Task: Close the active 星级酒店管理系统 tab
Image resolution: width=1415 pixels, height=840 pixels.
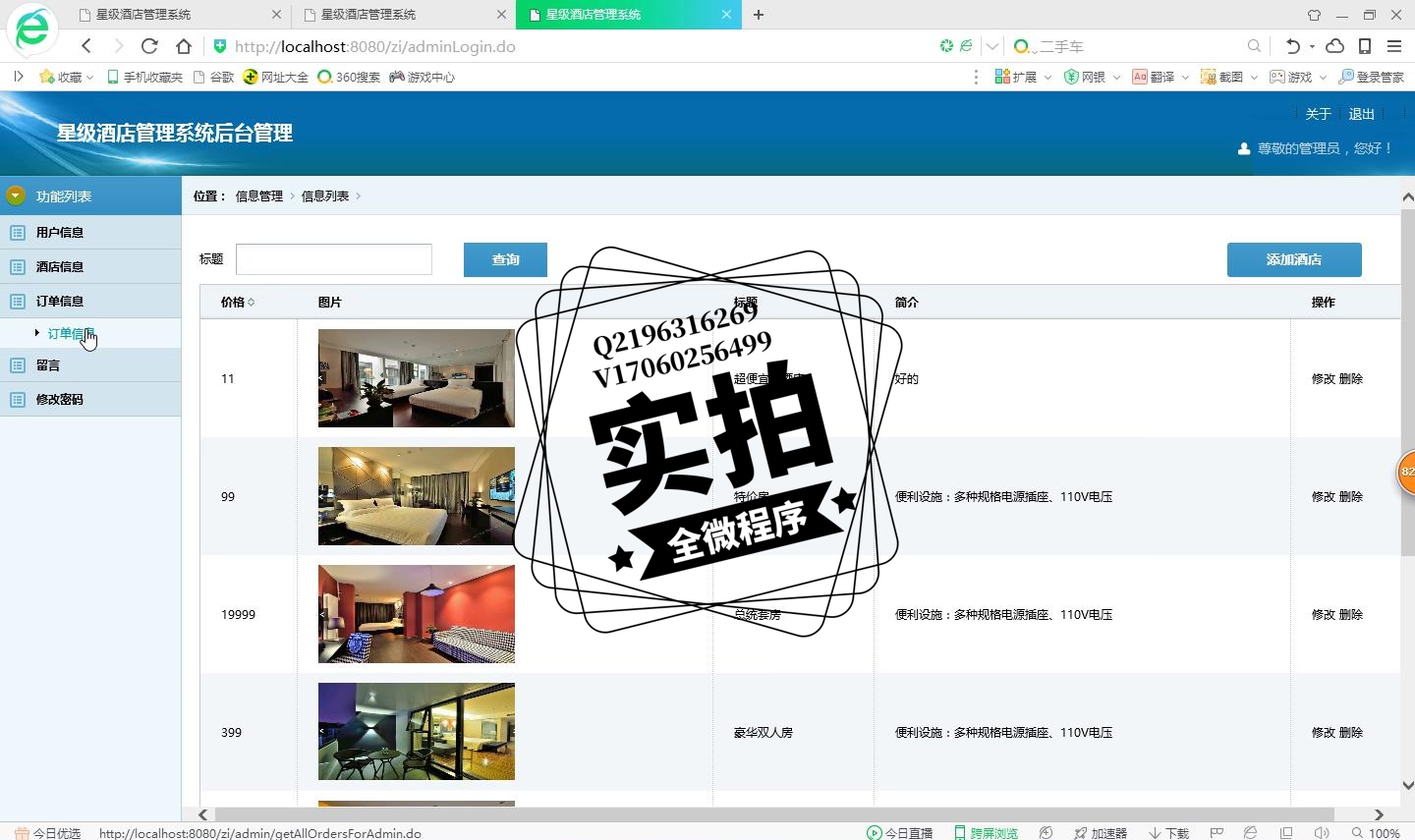Action: click(x=726, y=15)
